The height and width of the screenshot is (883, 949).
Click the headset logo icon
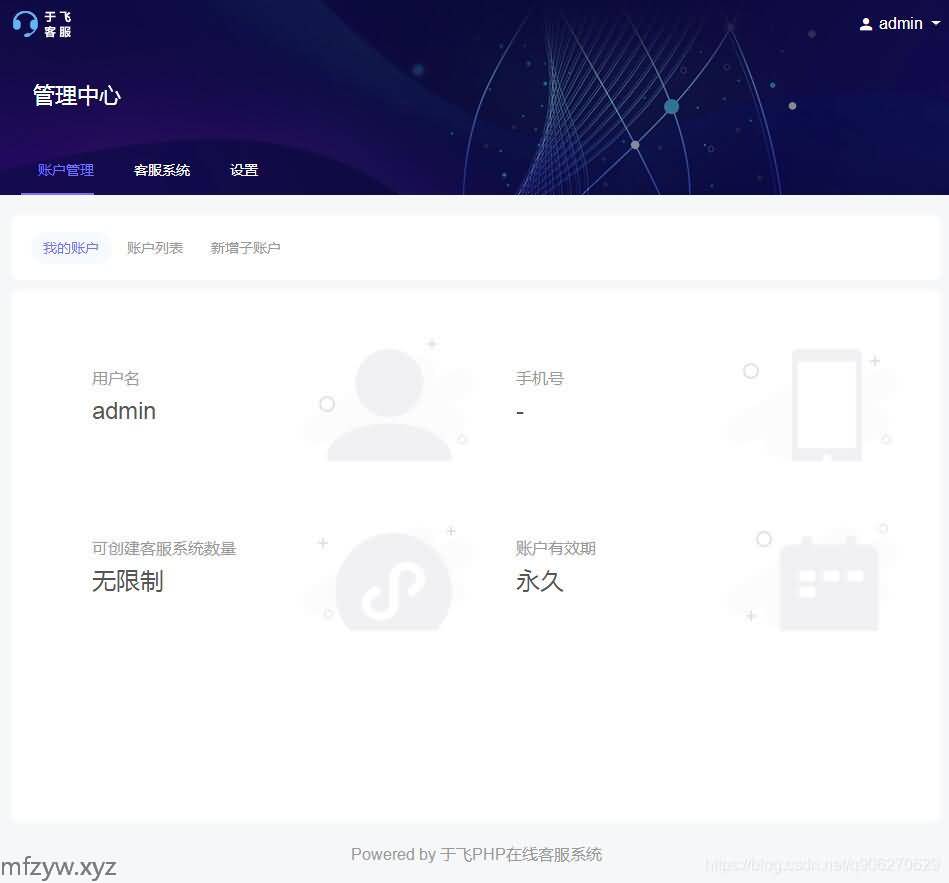click(25, 24)
